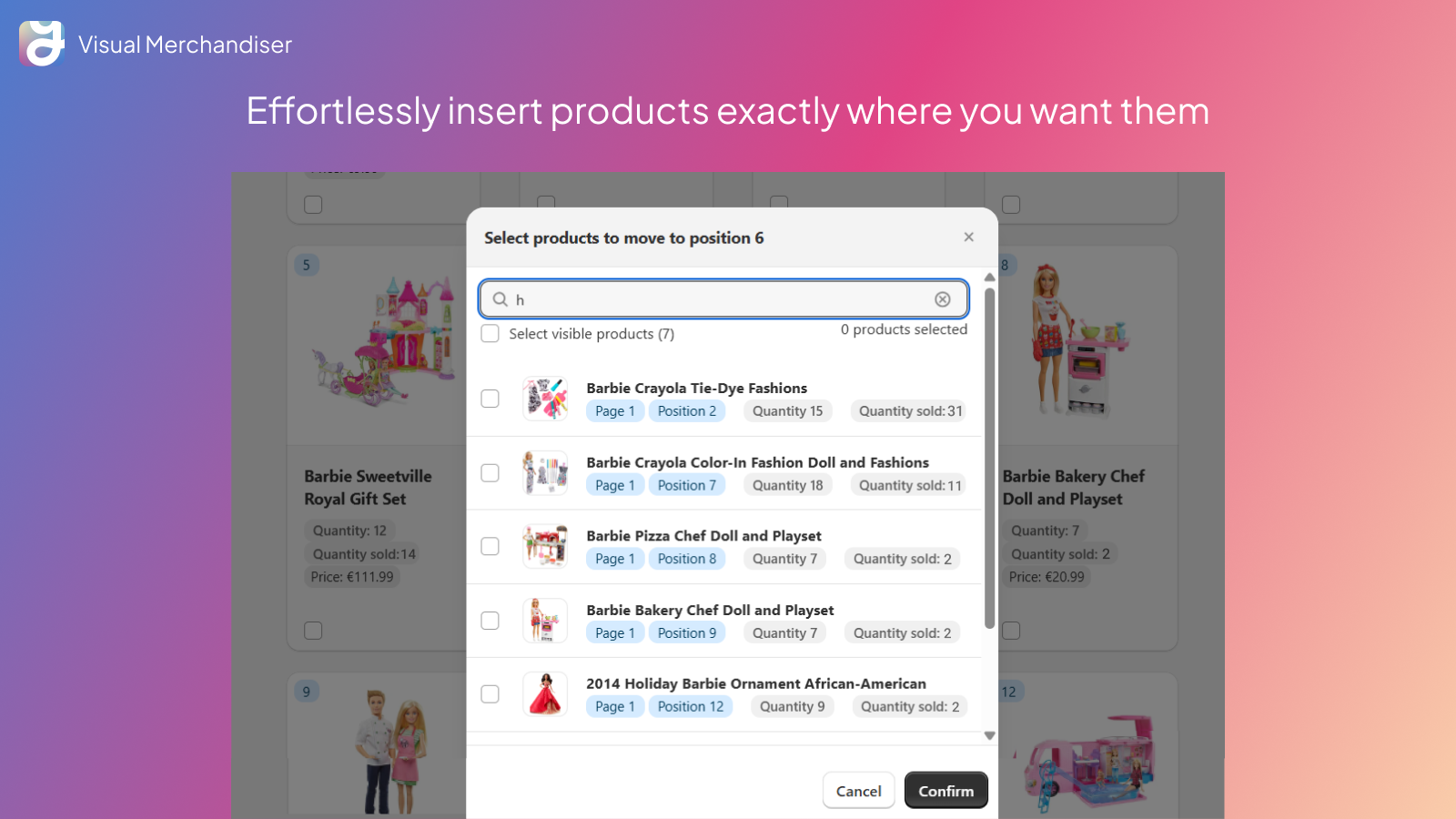1456x819 pixels.
Task: Click the chef dolls product image at position 9
Action: pos(389,753)
